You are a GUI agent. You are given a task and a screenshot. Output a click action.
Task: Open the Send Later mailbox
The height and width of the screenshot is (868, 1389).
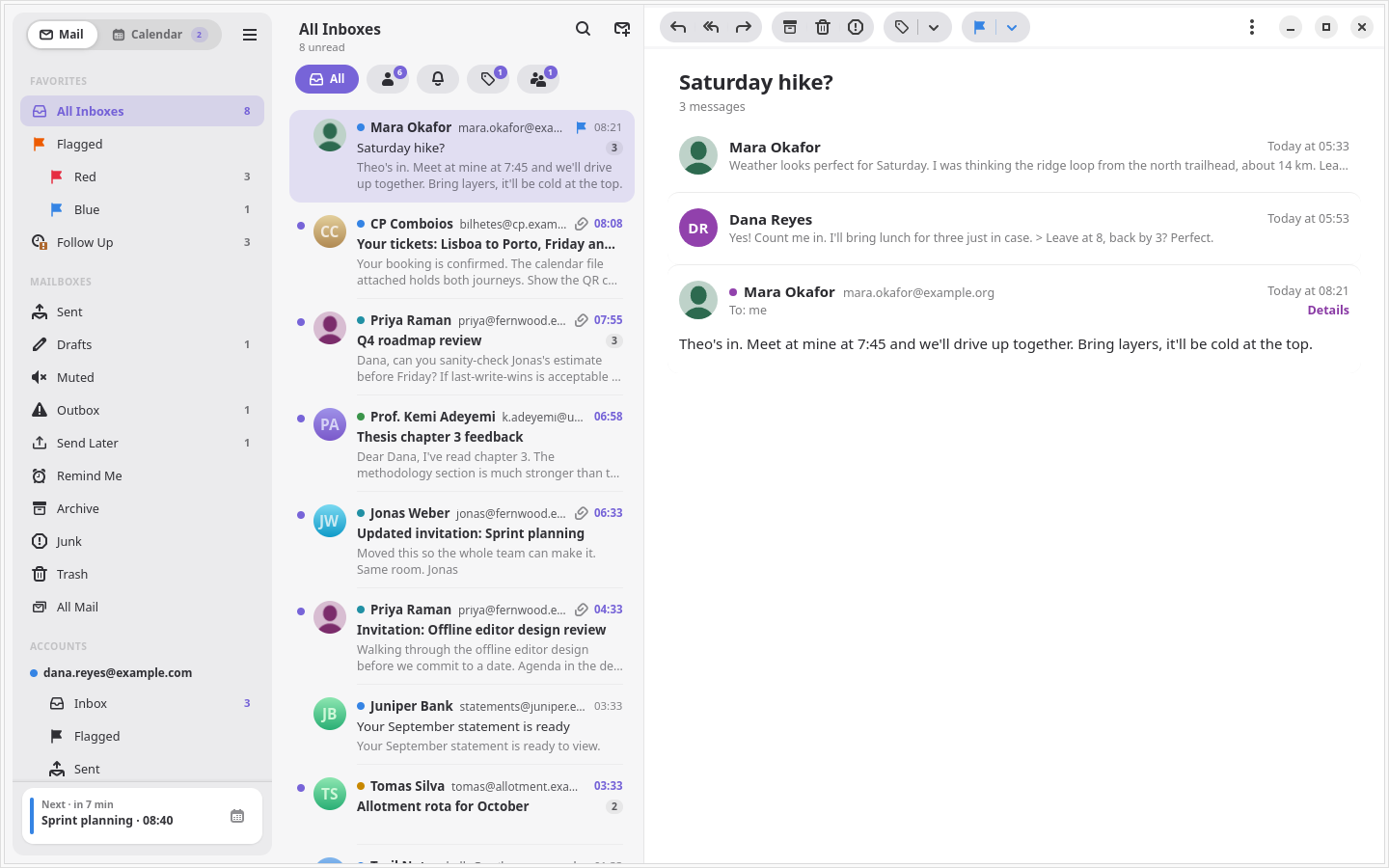[x=142, y=443]
